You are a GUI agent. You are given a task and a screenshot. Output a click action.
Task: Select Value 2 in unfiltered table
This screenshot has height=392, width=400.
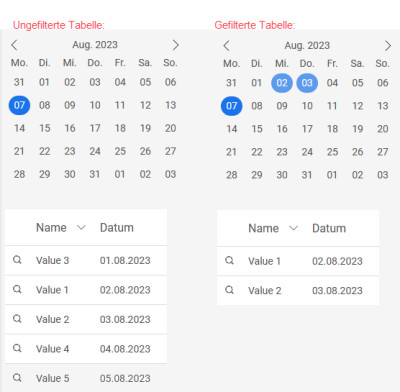(52, 319)
